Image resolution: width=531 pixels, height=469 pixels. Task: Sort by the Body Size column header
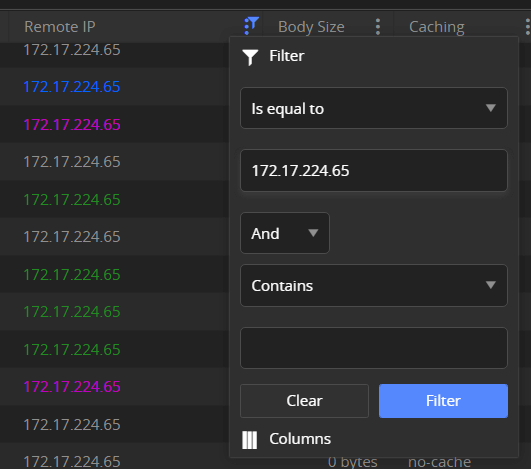pyautogui.click(x=311, y=27)
